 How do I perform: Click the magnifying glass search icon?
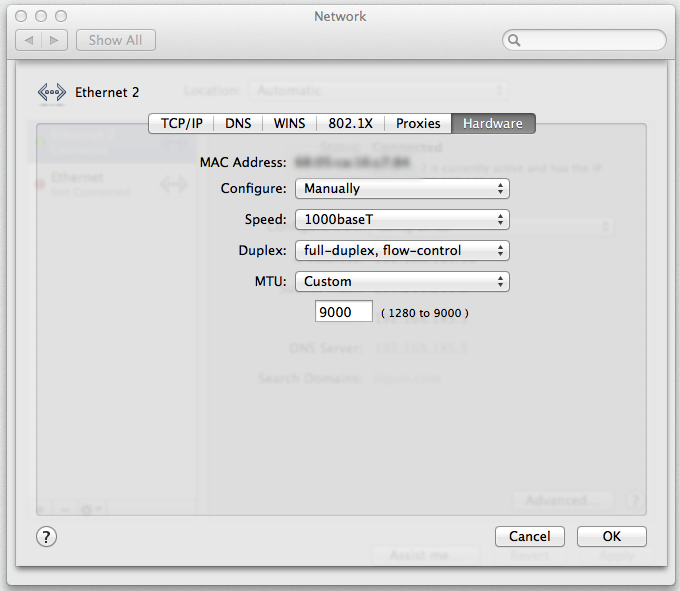pos(514,40)
